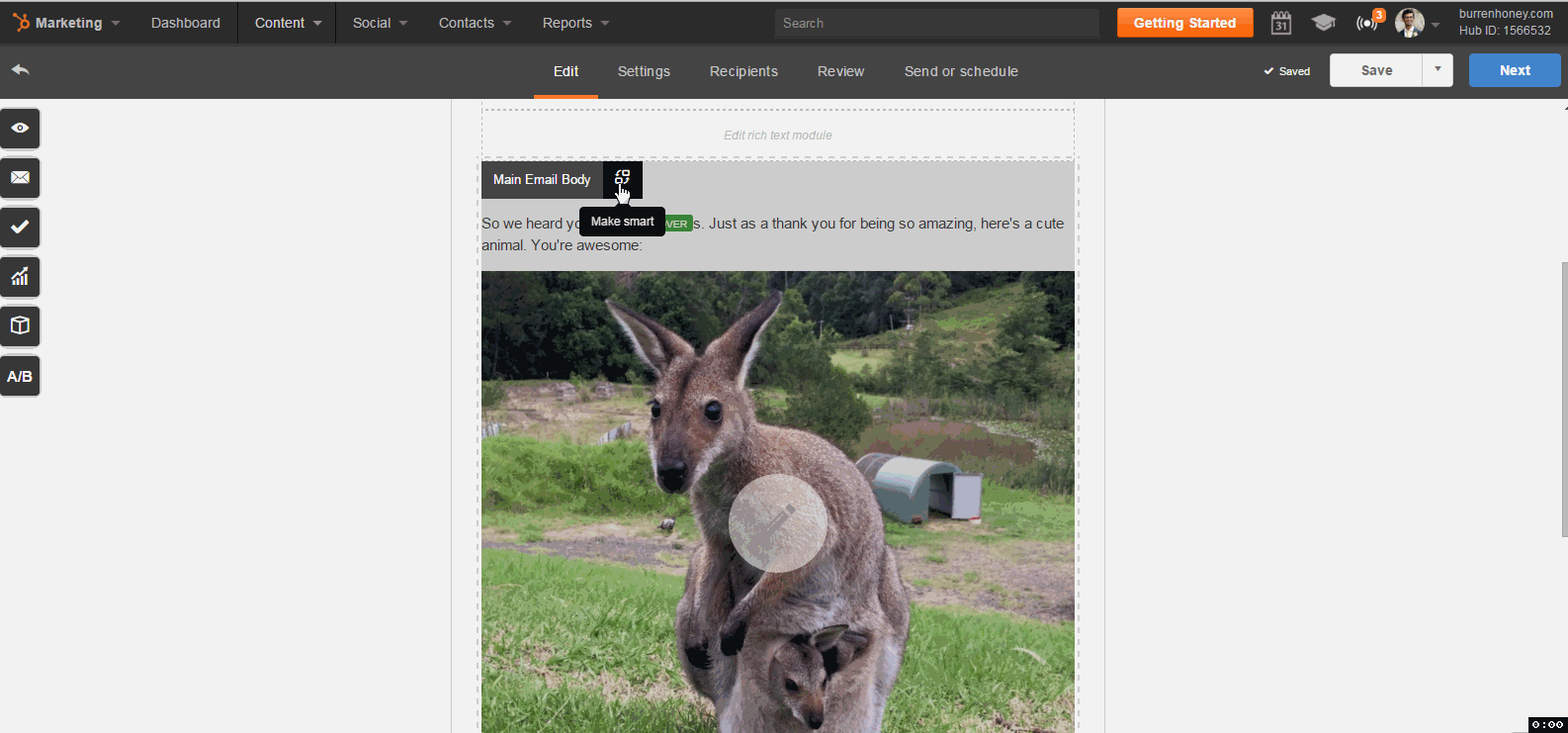Click the Getting Started button
Screen dimensions: 1568x733
click(1184, 23)
